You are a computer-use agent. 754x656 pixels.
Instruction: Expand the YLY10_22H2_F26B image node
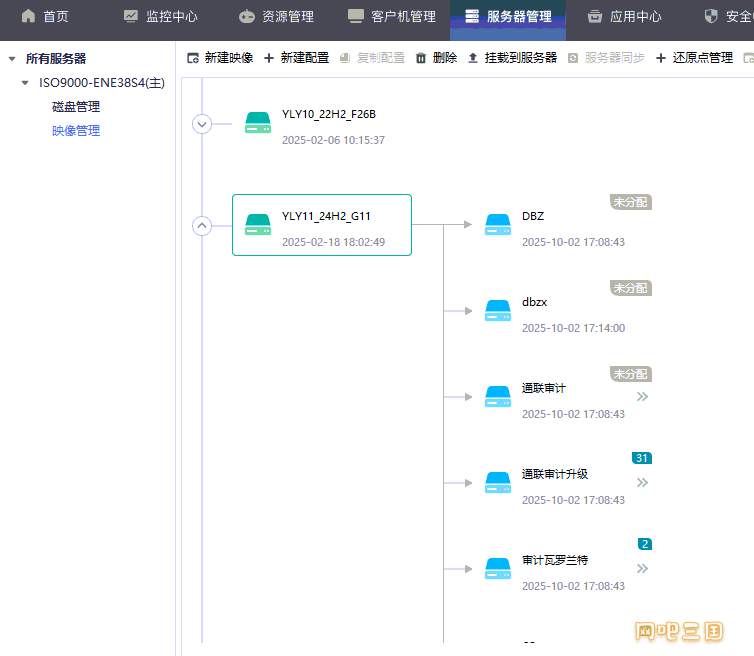[x=202, y=124]
